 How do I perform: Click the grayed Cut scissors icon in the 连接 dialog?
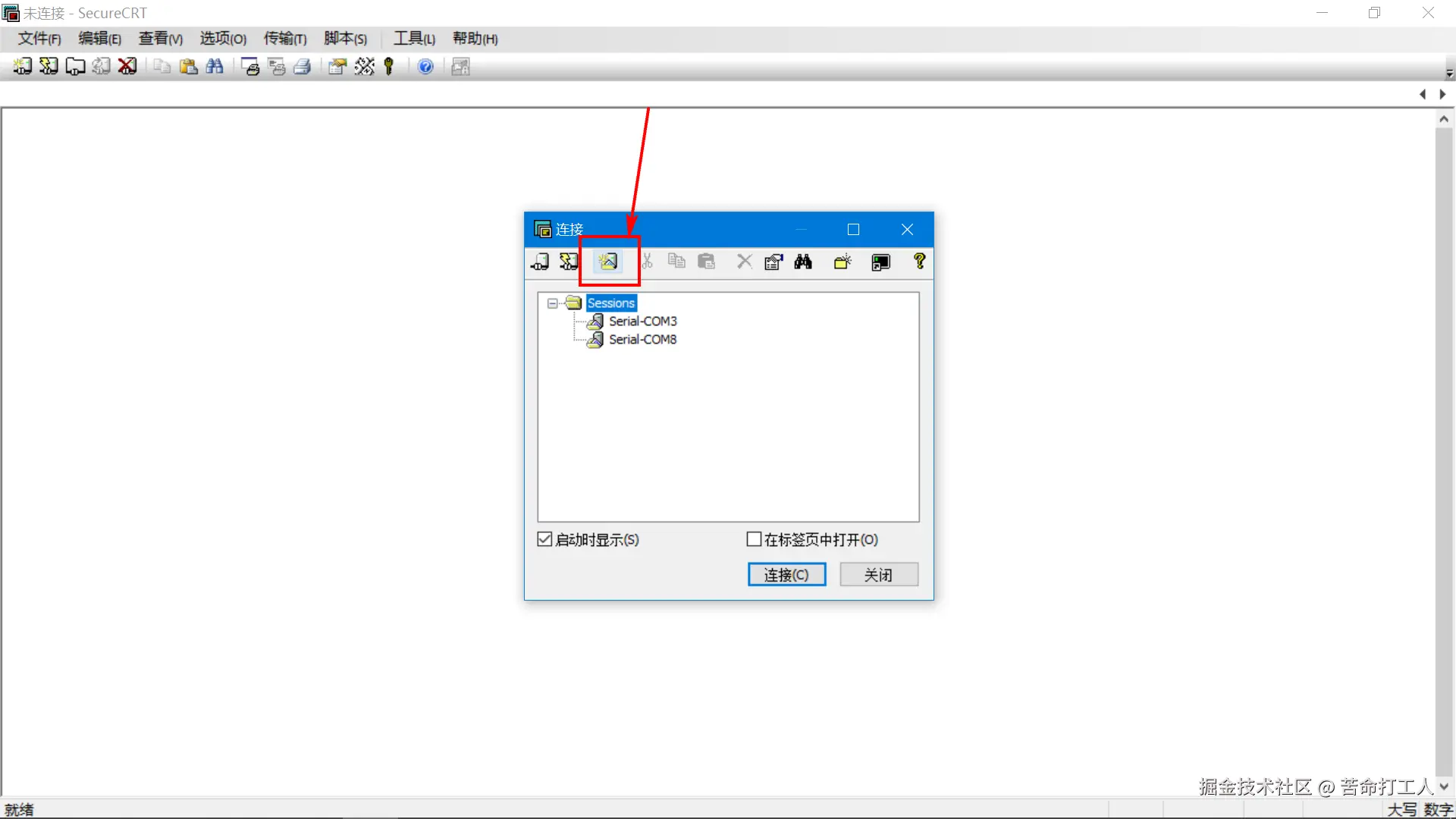pos(647,262)
